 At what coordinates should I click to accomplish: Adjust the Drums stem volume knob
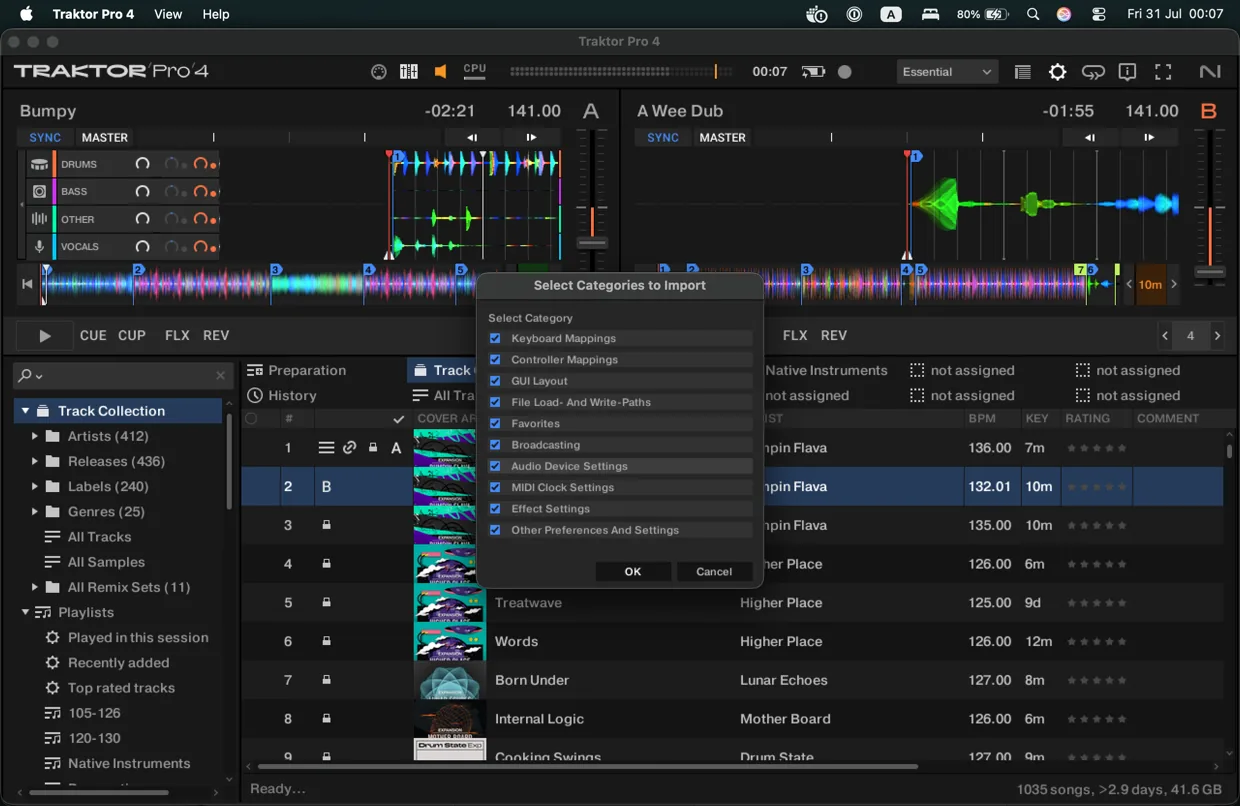point(142,164)
